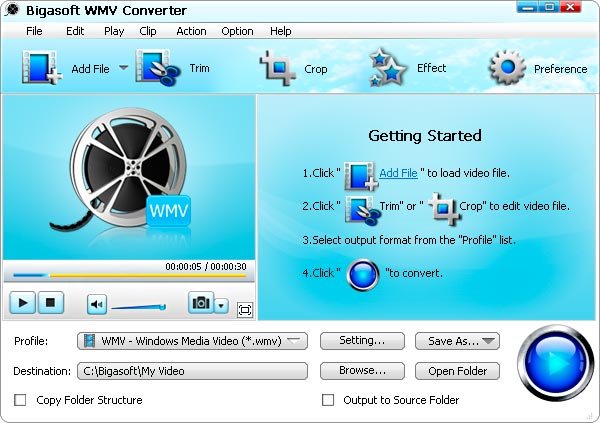
Task: Open Preference settings gear
Action: [507, 68]
